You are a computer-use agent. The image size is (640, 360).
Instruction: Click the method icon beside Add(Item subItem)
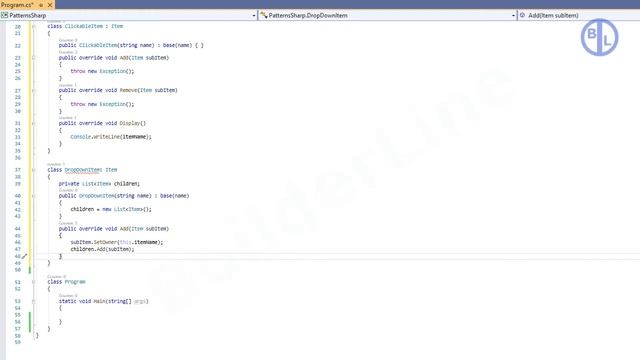tap(522, 15)
